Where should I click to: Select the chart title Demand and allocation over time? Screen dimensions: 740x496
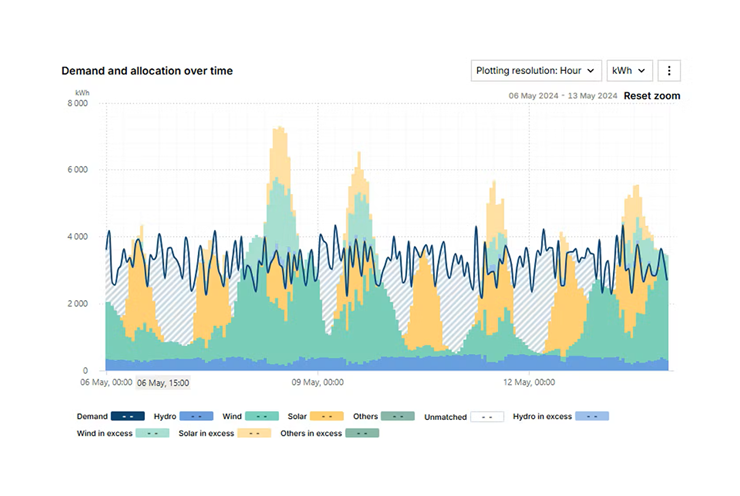[x=147, y=71]
